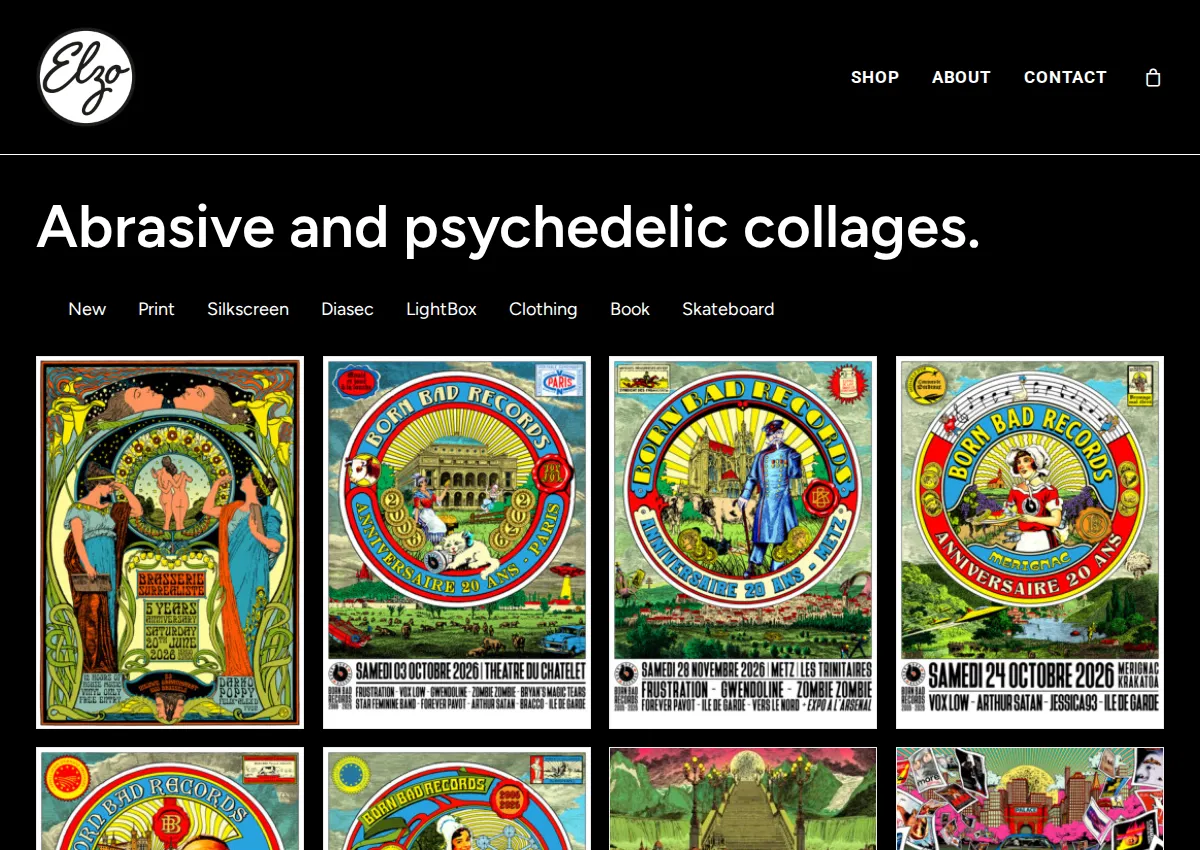Go to the ABOUT page

(x=961, y=77)
